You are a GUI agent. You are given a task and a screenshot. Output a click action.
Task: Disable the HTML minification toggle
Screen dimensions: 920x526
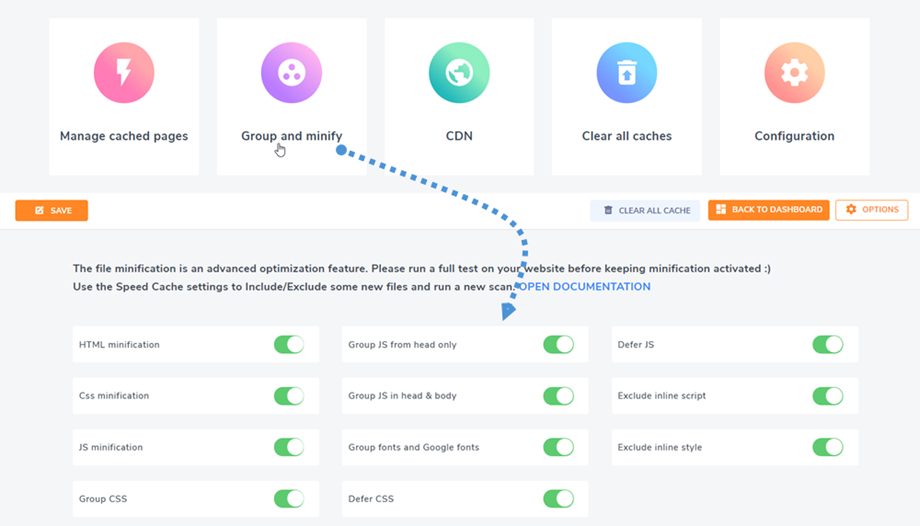click(289, 344)
